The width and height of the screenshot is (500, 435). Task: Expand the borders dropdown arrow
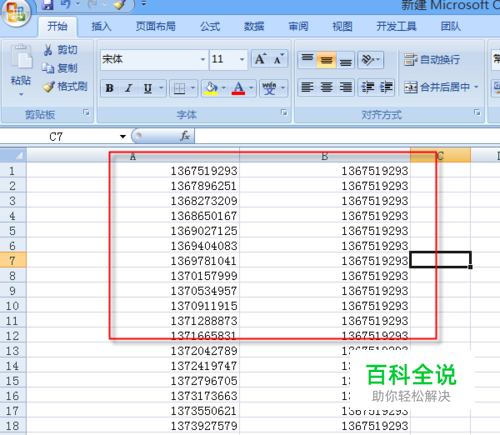(193, 88)
